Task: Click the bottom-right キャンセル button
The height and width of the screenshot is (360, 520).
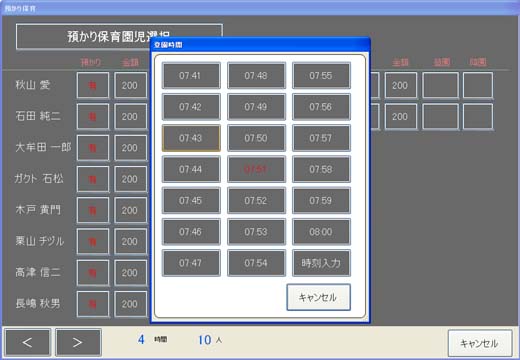Action: pyautogui.click(x=480, y=343)
